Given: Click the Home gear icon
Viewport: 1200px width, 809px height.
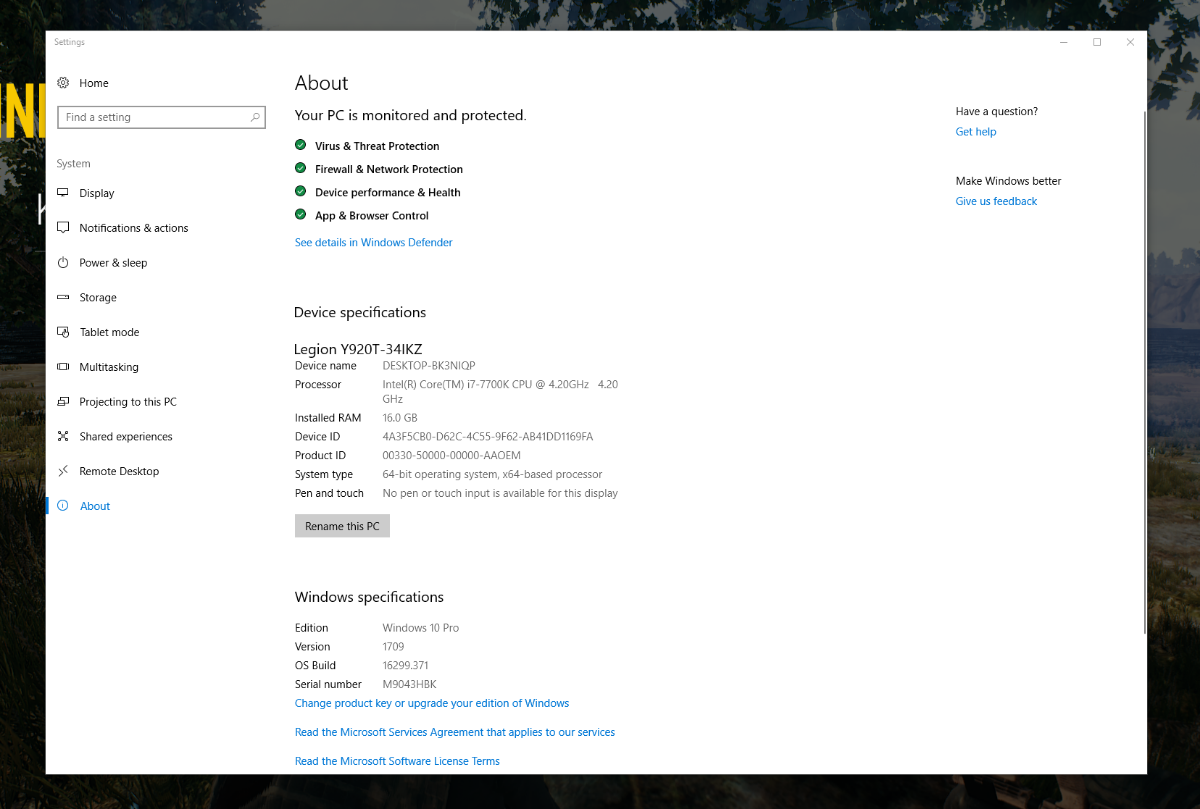Looking at the screenshot, I should click(x=63, y=83).
